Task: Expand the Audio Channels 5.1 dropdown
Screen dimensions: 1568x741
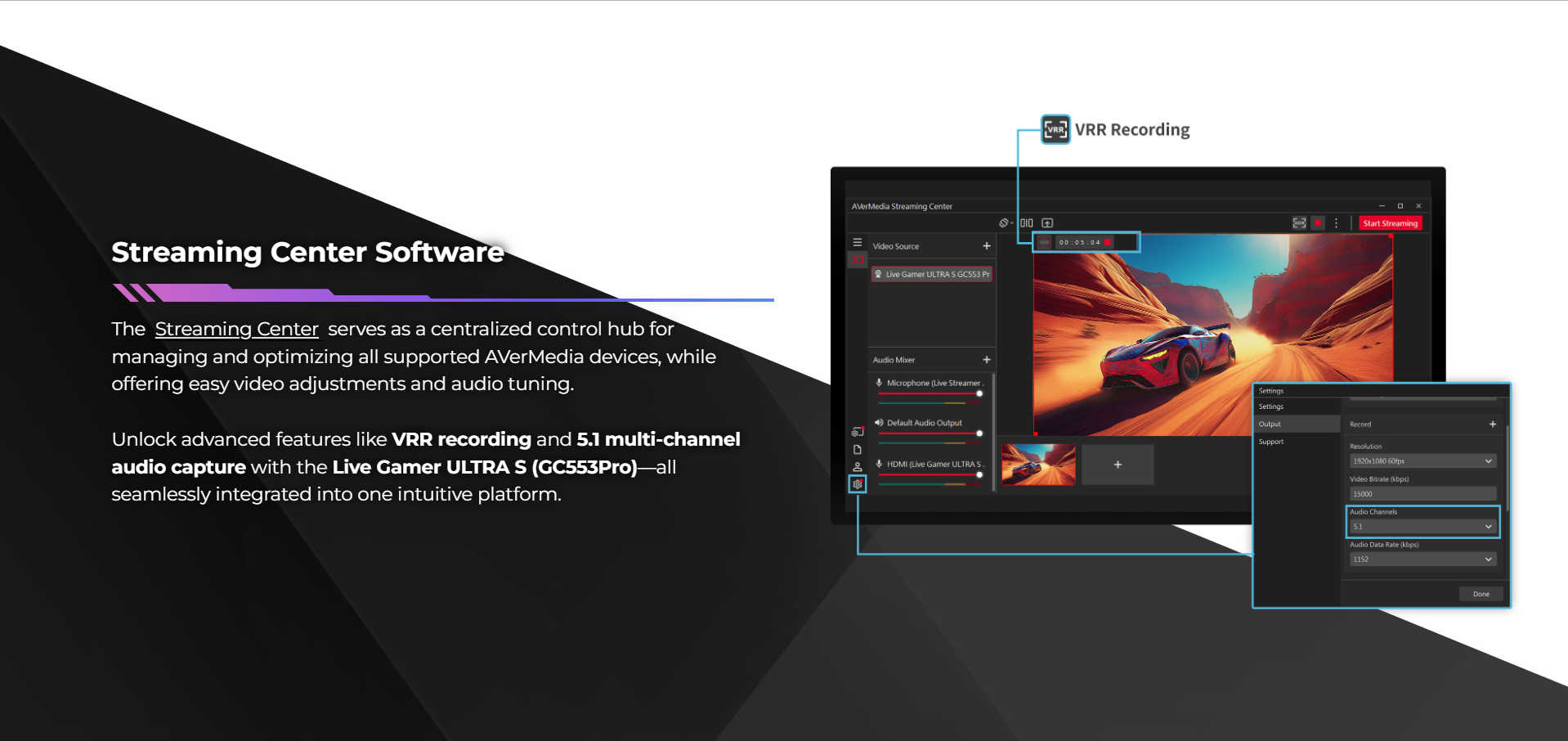Action: tap(1422, 527)
